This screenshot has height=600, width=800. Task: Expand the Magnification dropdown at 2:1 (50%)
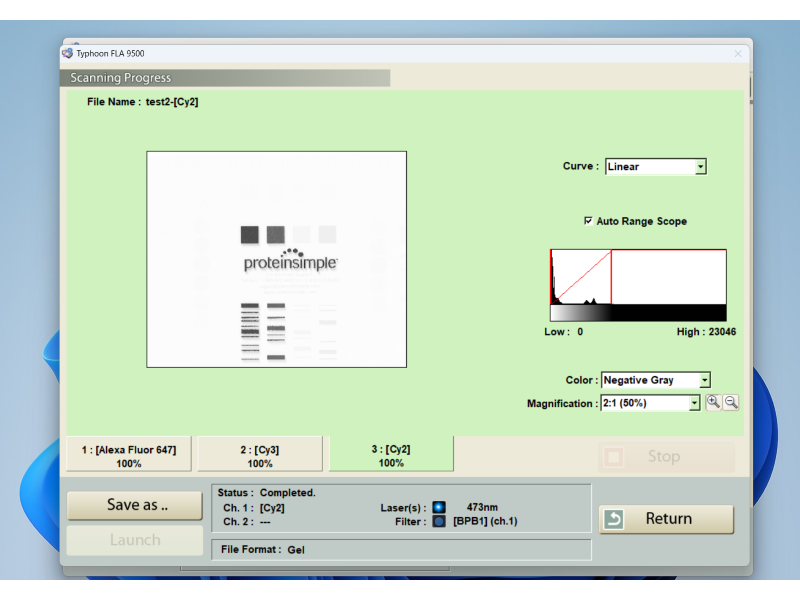(x=650, y=403)
